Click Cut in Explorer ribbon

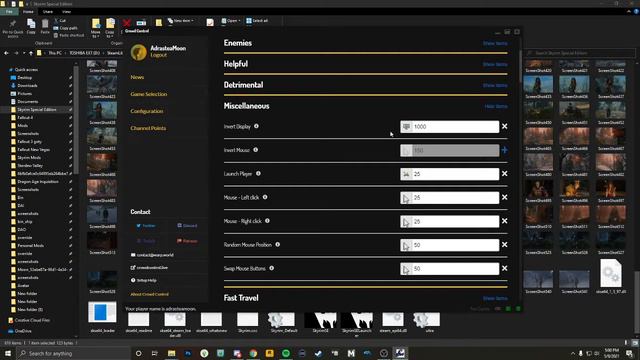click(60, 21)
